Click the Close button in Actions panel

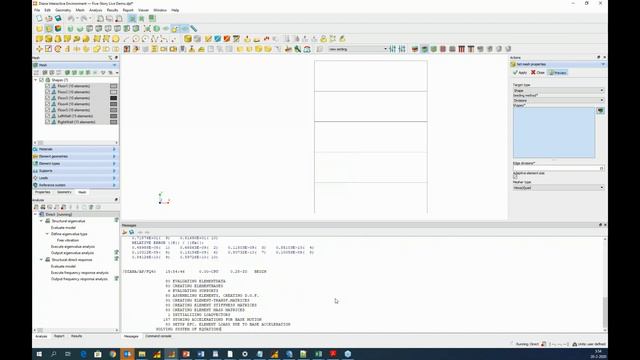(x=538, y=73)
